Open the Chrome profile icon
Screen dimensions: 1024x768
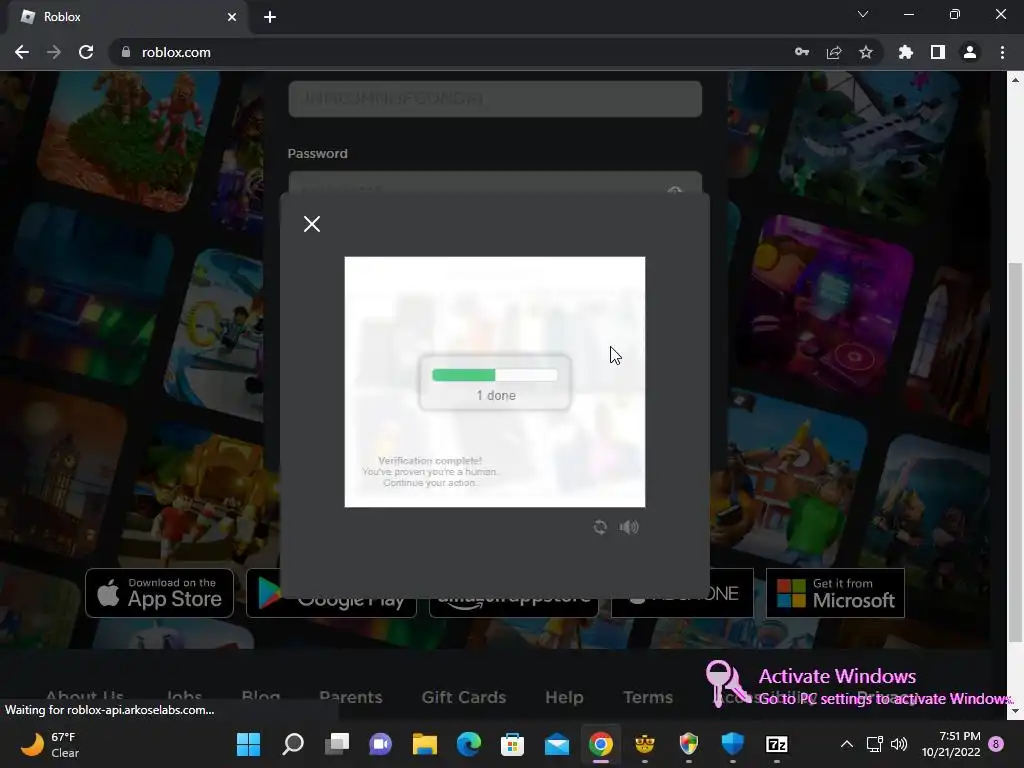[970, 52]
